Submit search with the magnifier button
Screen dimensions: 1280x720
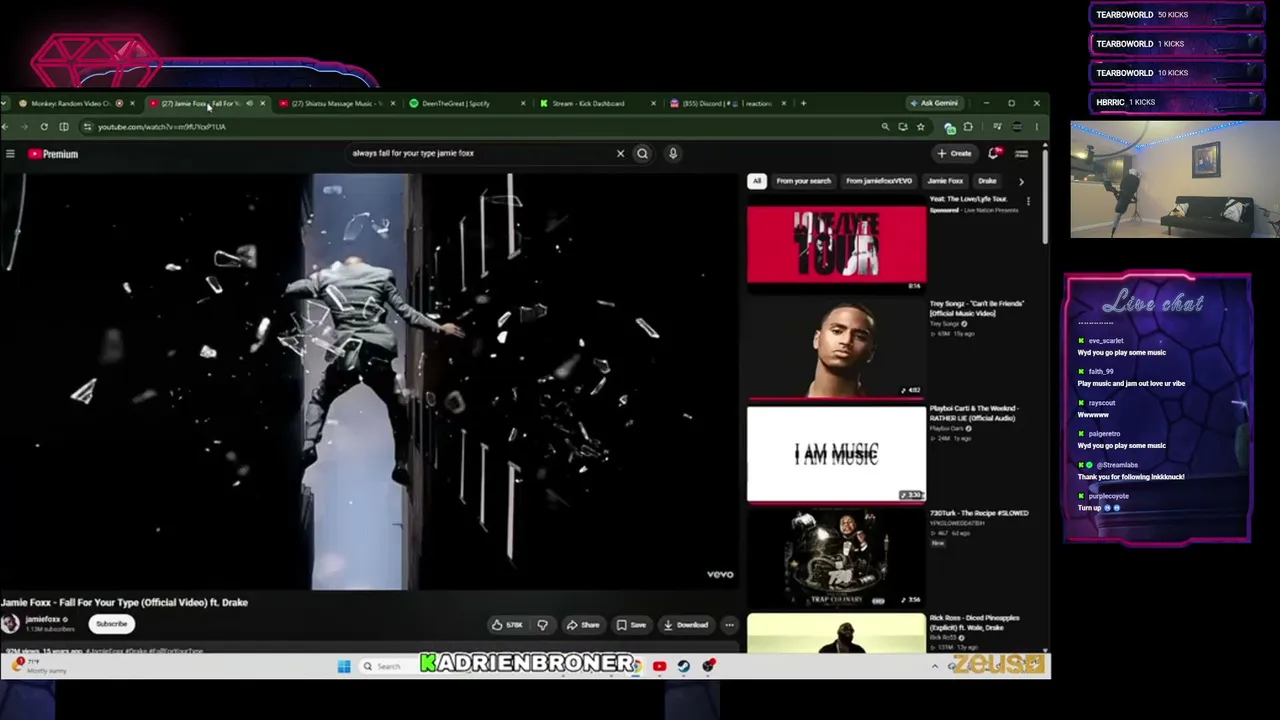643,154
